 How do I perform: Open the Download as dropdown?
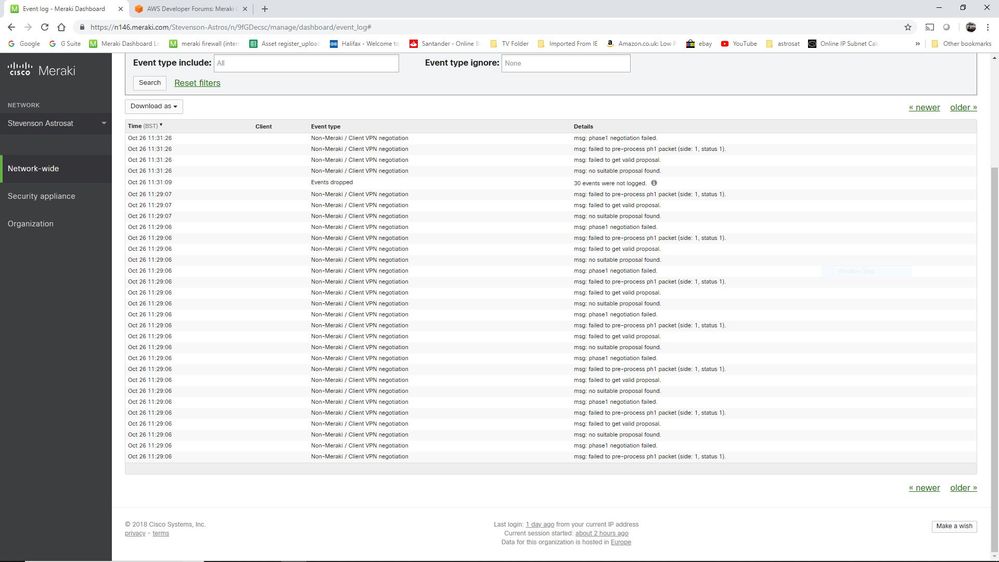pos(154,106)
